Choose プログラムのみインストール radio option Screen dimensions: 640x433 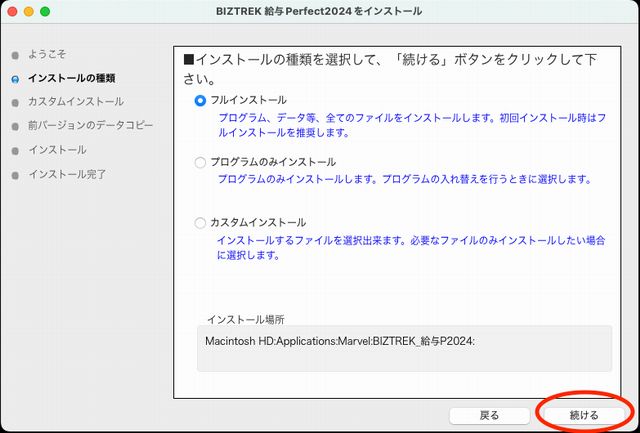[x=200, y=163]
